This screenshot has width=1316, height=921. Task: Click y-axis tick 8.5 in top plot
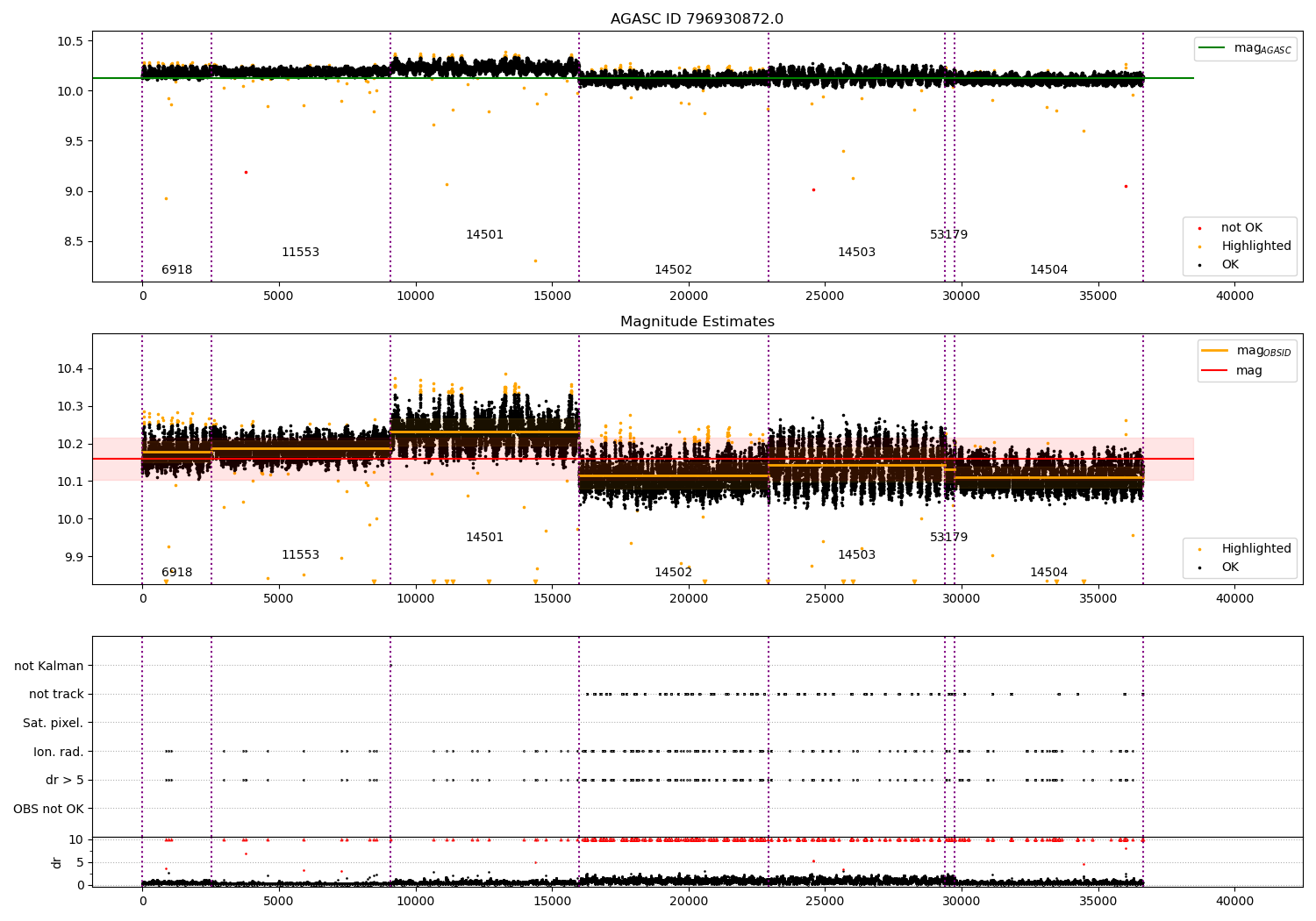[74, 242]
